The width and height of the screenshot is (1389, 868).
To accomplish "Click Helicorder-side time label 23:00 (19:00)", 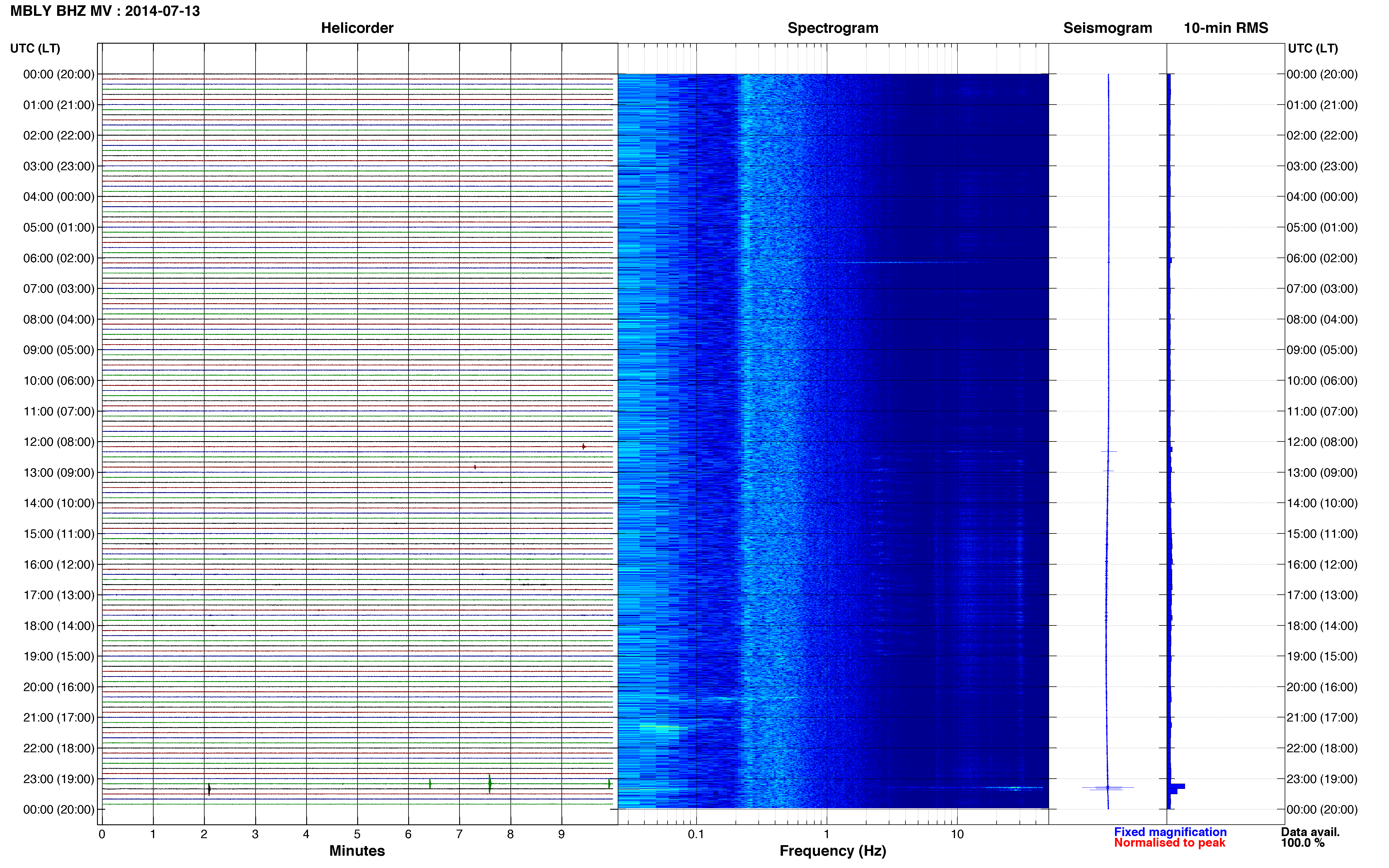I will (x=59, y=779).
